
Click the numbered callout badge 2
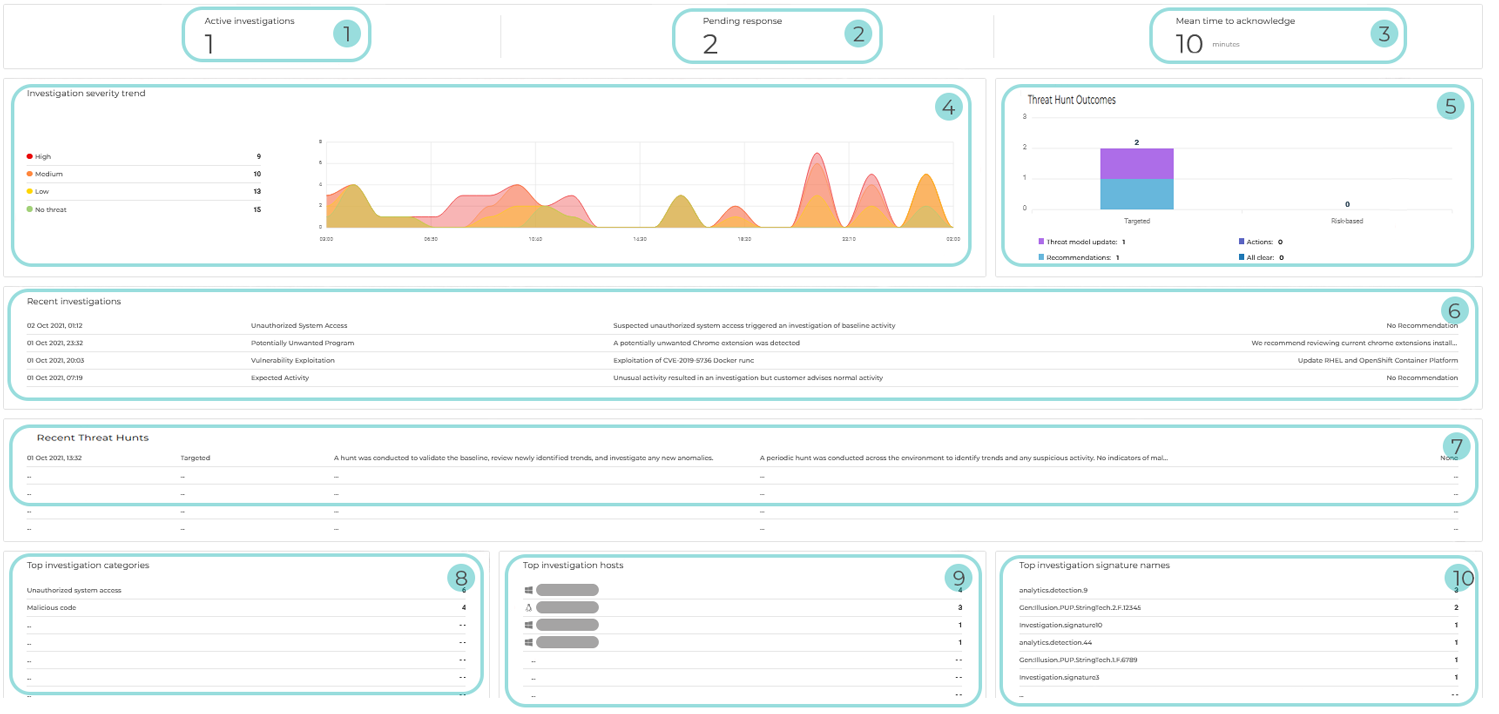click(857, 34)
